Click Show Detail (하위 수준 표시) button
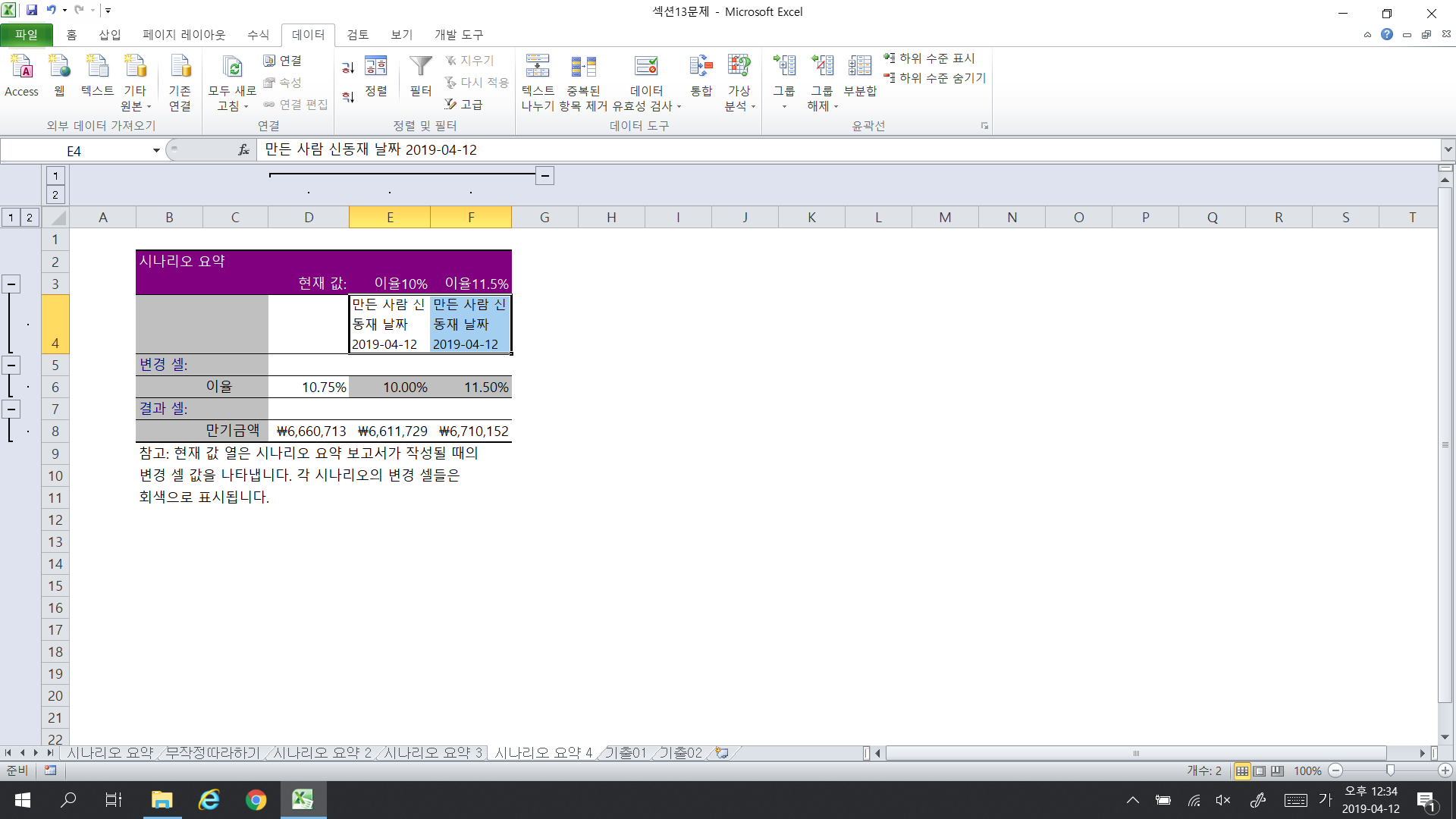This screenshot has width=1456, height=819. [929, 58]
